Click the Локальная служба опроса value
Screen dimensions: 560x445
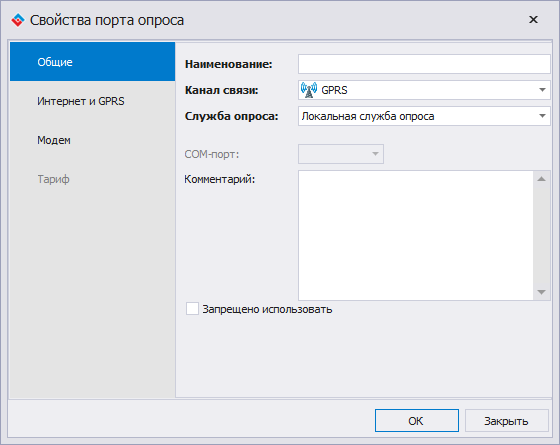368,116
